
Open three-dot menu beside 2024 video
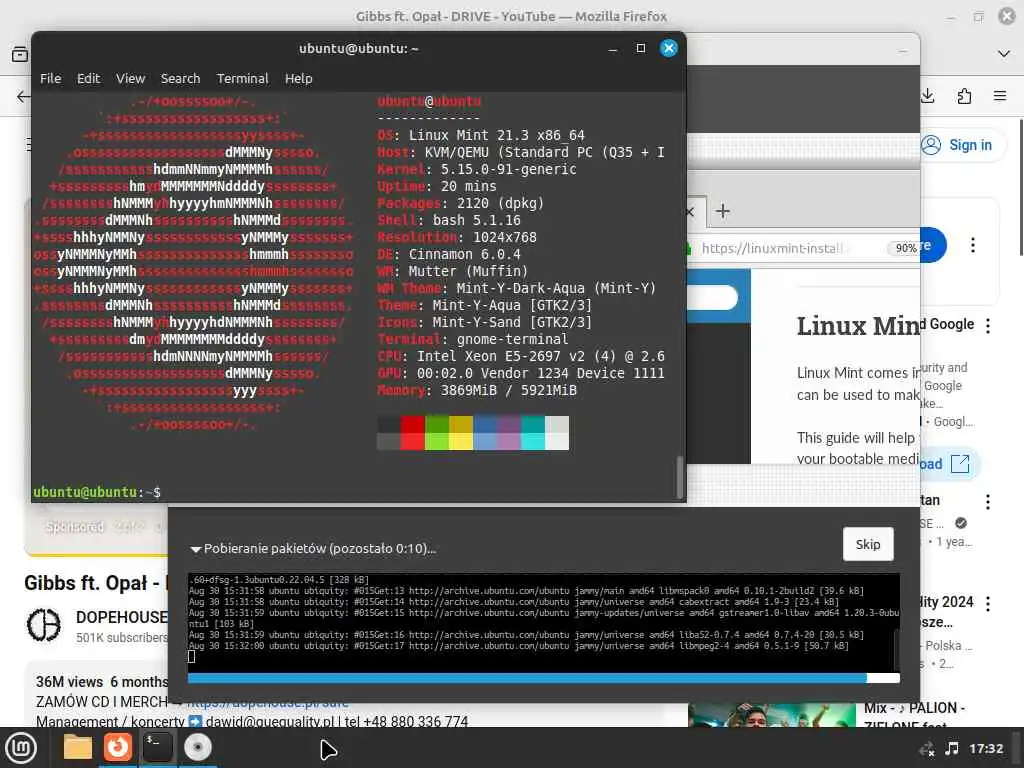987,603
